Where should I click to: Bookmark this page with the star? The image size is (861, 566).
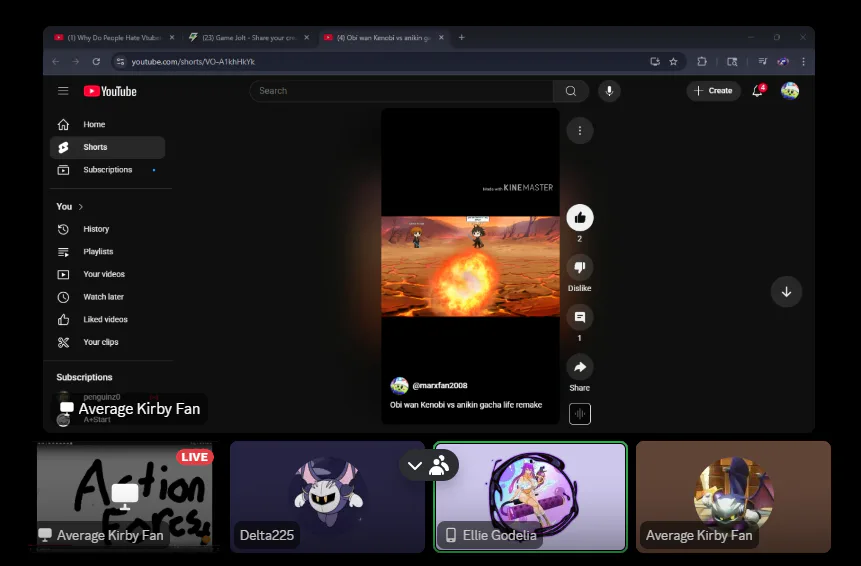coord(674,62)
